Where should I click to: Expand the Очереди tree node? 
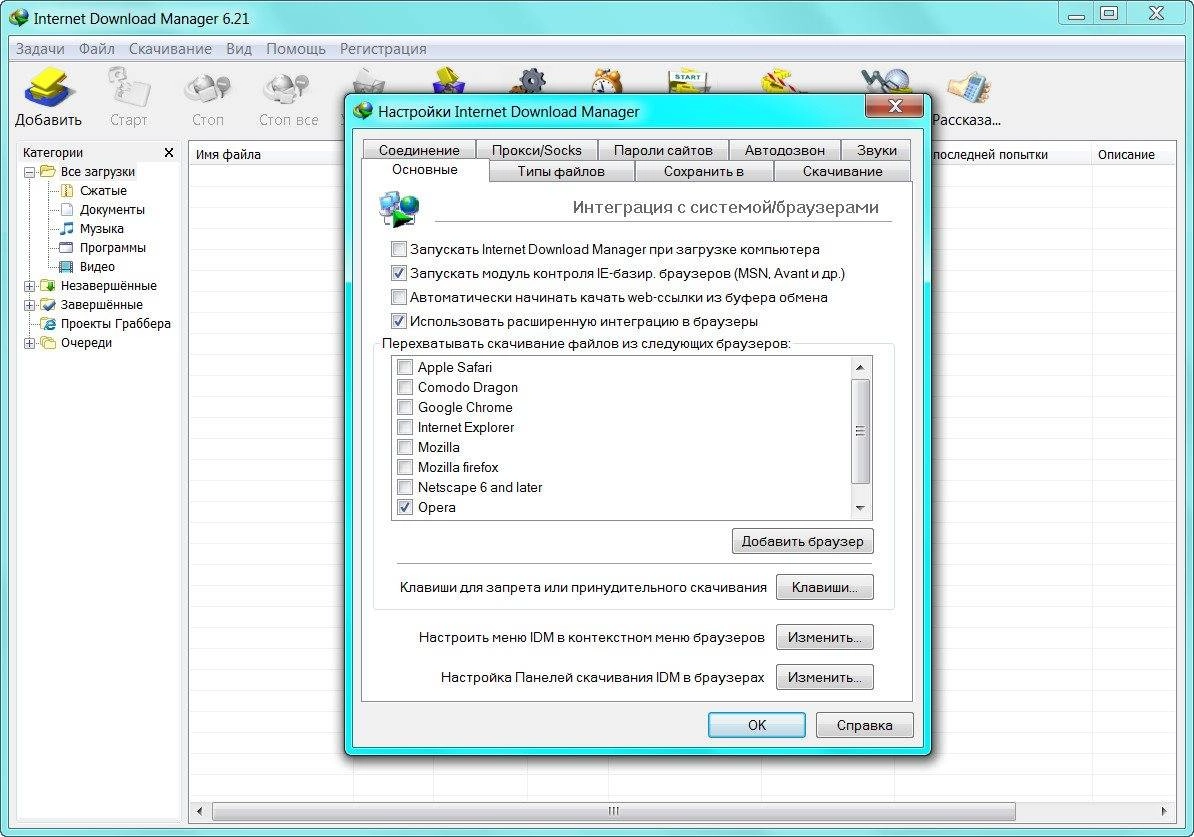29,343
